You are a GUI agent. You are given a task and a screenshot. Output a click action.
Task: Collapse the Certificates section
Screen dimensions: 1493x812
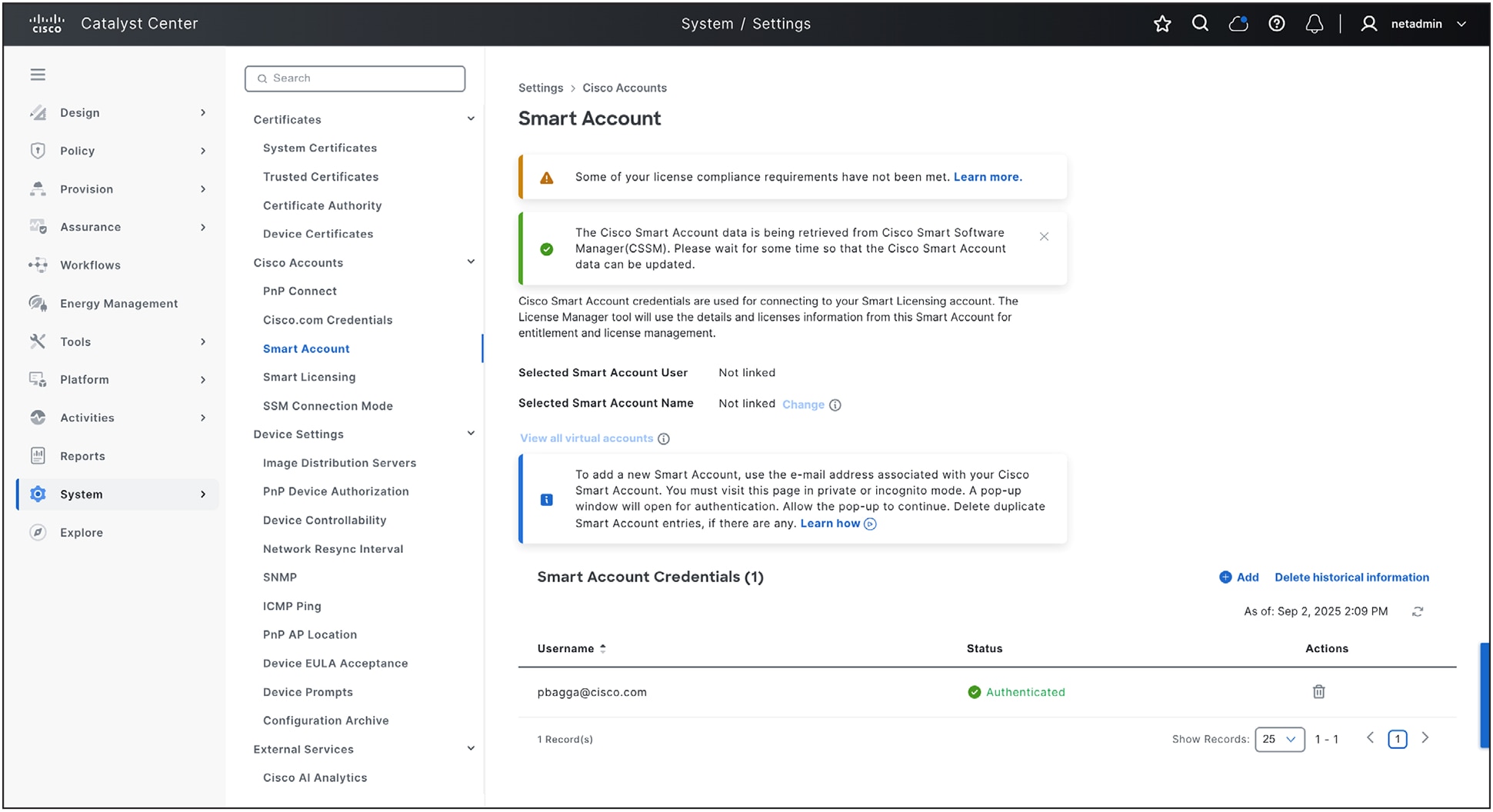(x=471, y=118)
